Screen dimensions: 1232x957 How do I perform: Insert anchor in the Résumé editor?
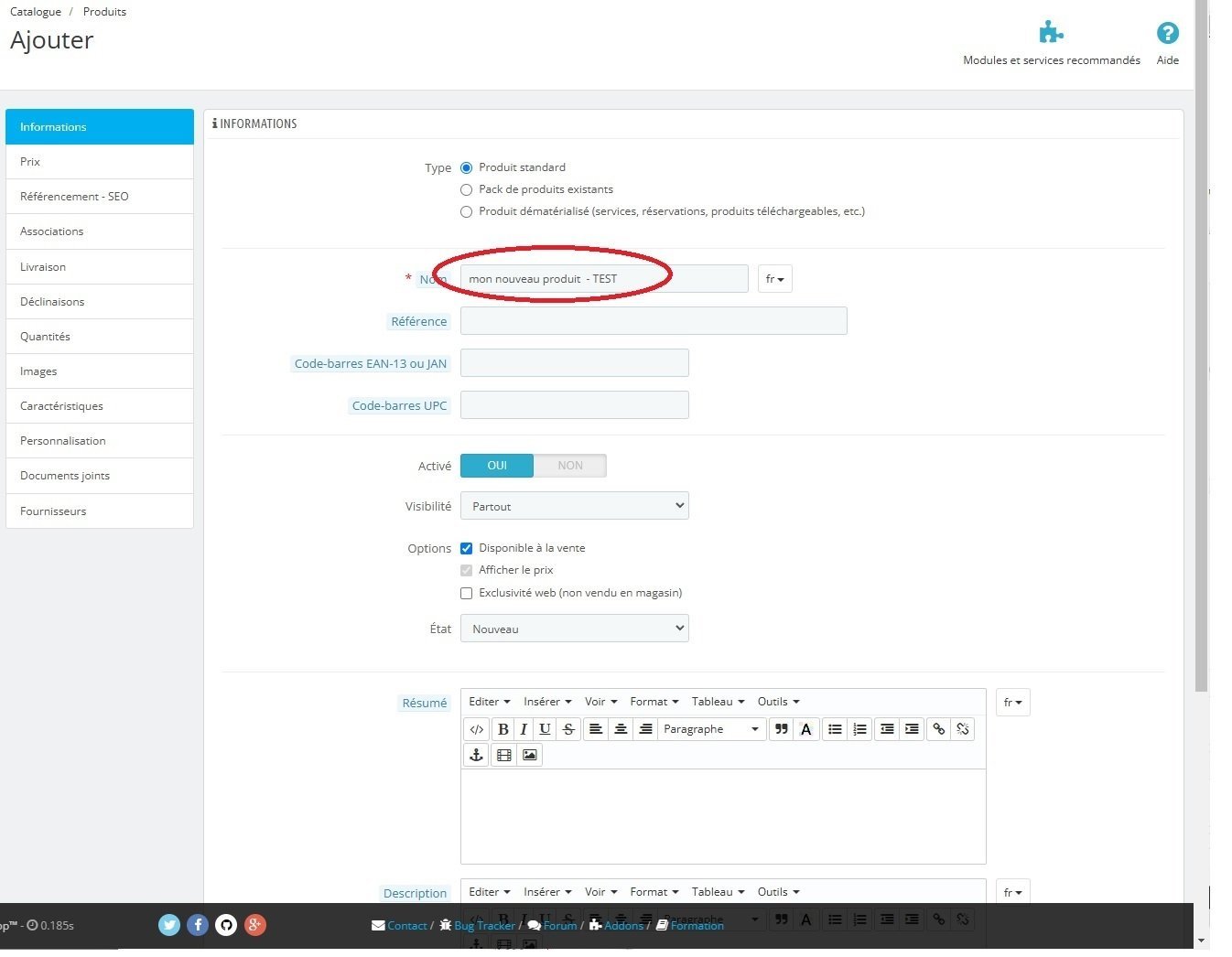[477, 755]
